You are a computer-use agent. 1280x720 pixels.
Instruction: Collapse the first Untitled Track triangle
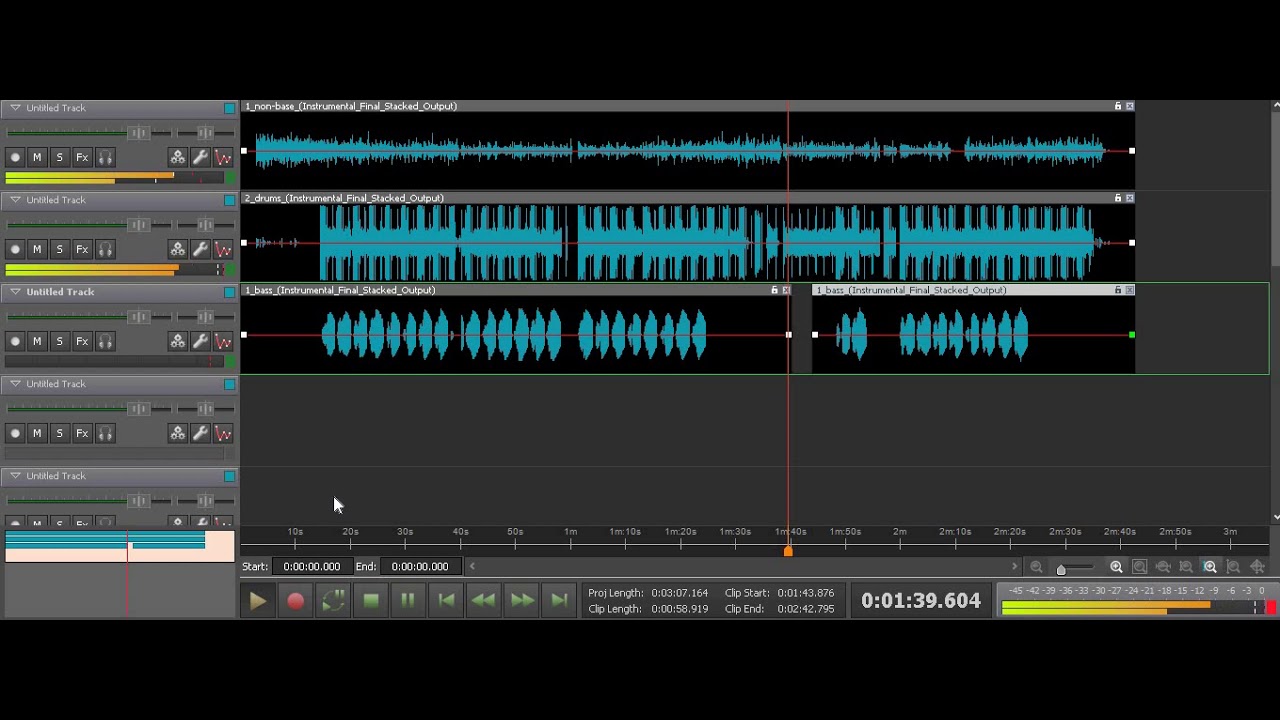tap(15, 107)
